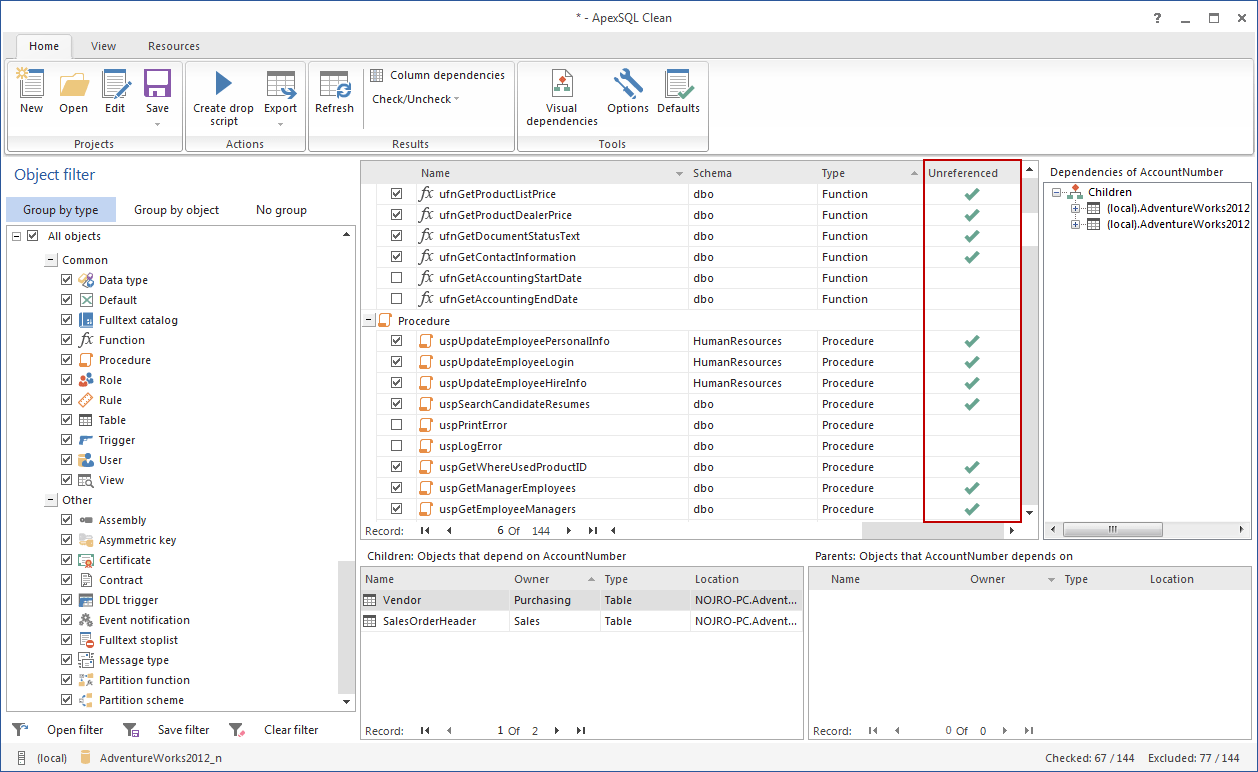The image size is (1258, 772).
Task: Open Visual dependencies viewer
Action: (x=561, y=93)
